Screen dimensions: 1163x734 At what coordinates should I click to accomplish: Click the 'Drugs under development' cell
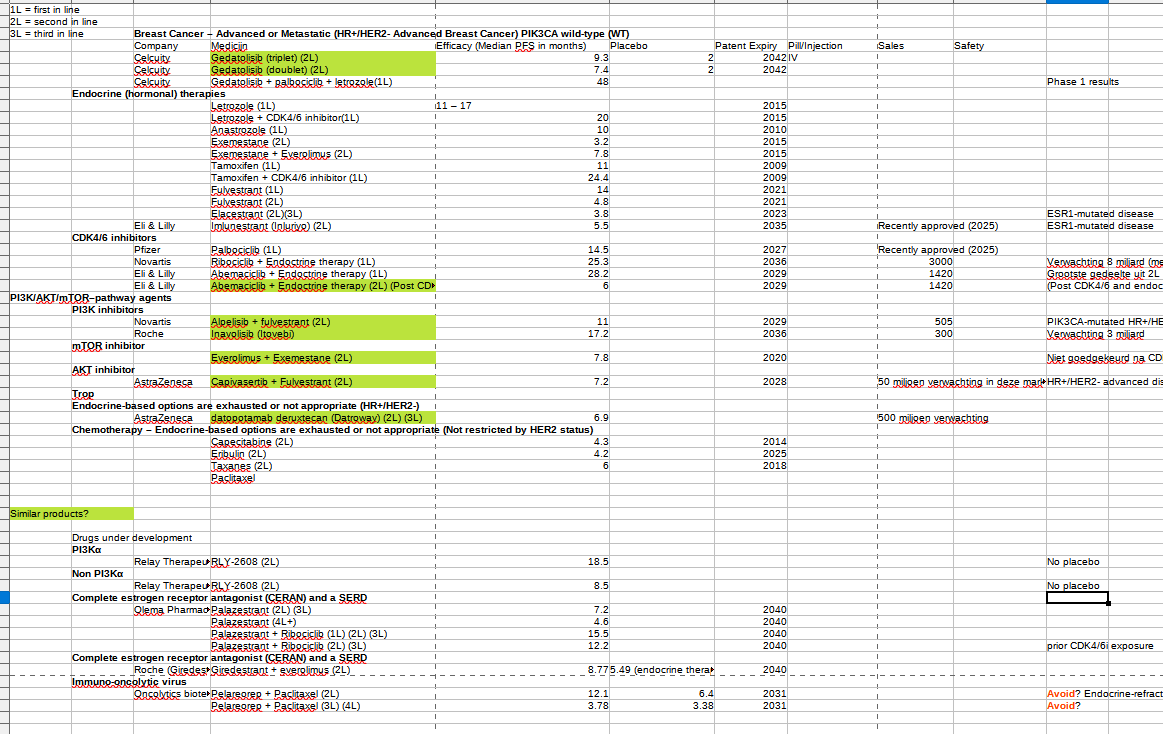132,538
